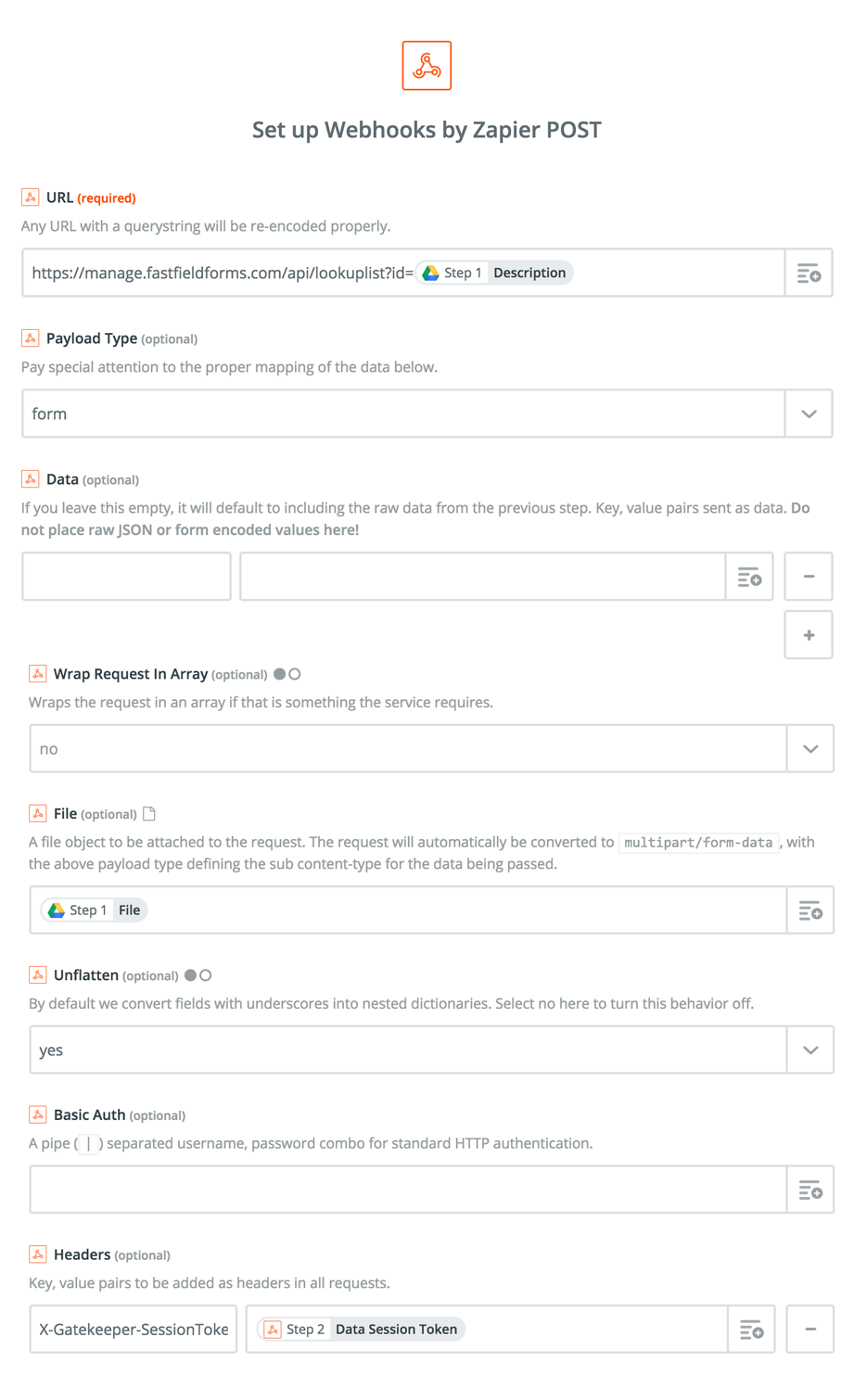
Task: Select the Step 2 Data Session Token pill
Action: 363,1330
